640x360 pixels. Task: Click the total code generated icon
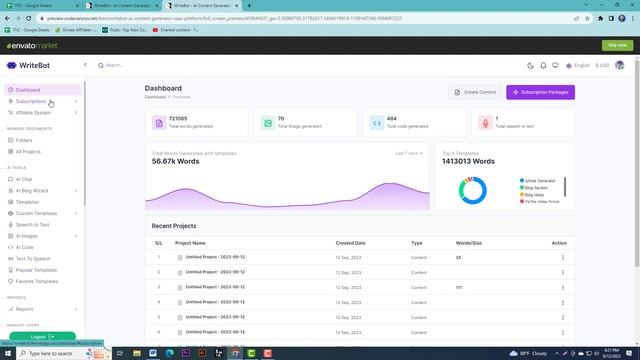[377, 123]
